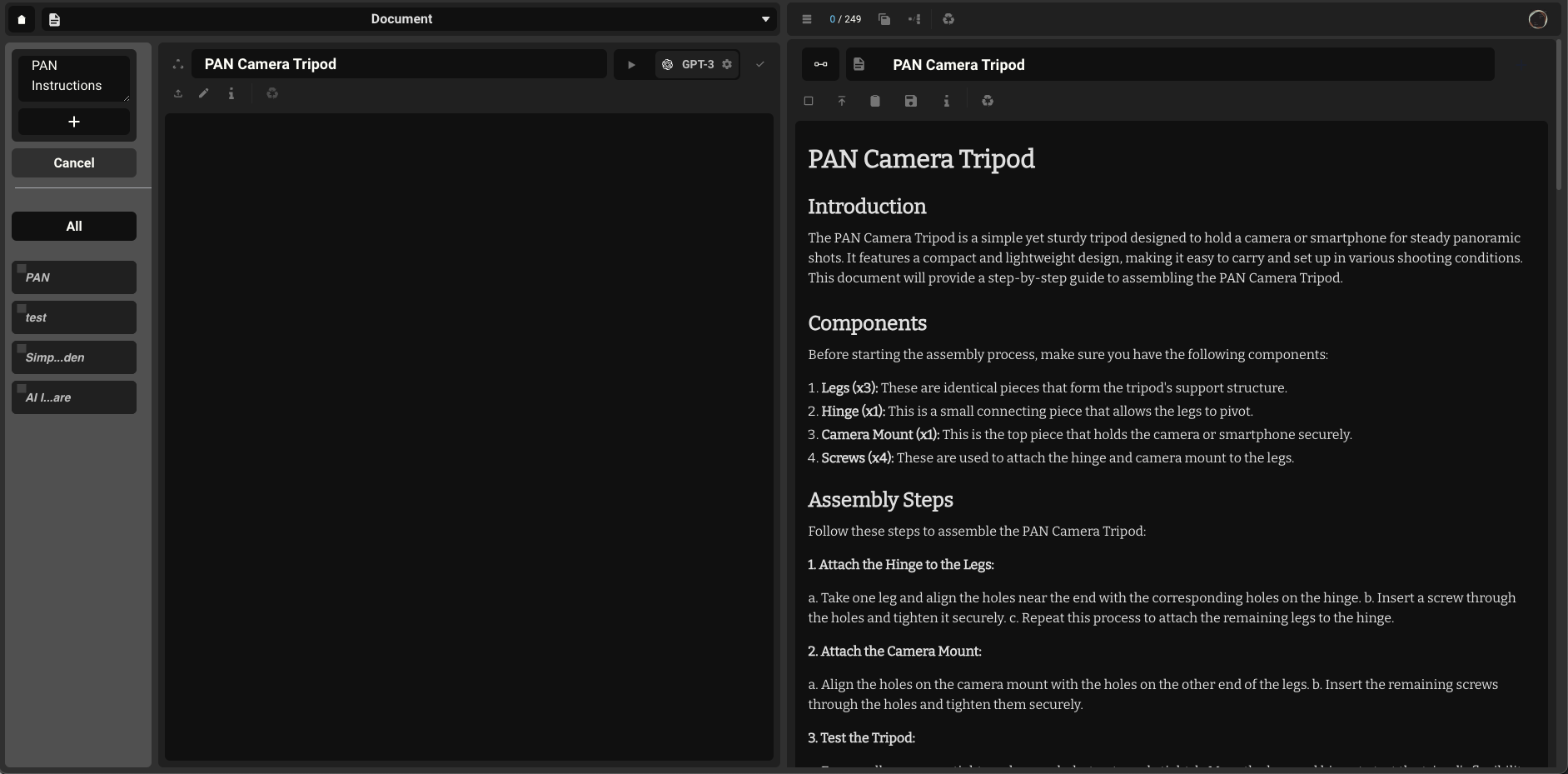Click the save floppy disk icon
Viewport: 1568px width, 774px height.
[x=911, y=101]
